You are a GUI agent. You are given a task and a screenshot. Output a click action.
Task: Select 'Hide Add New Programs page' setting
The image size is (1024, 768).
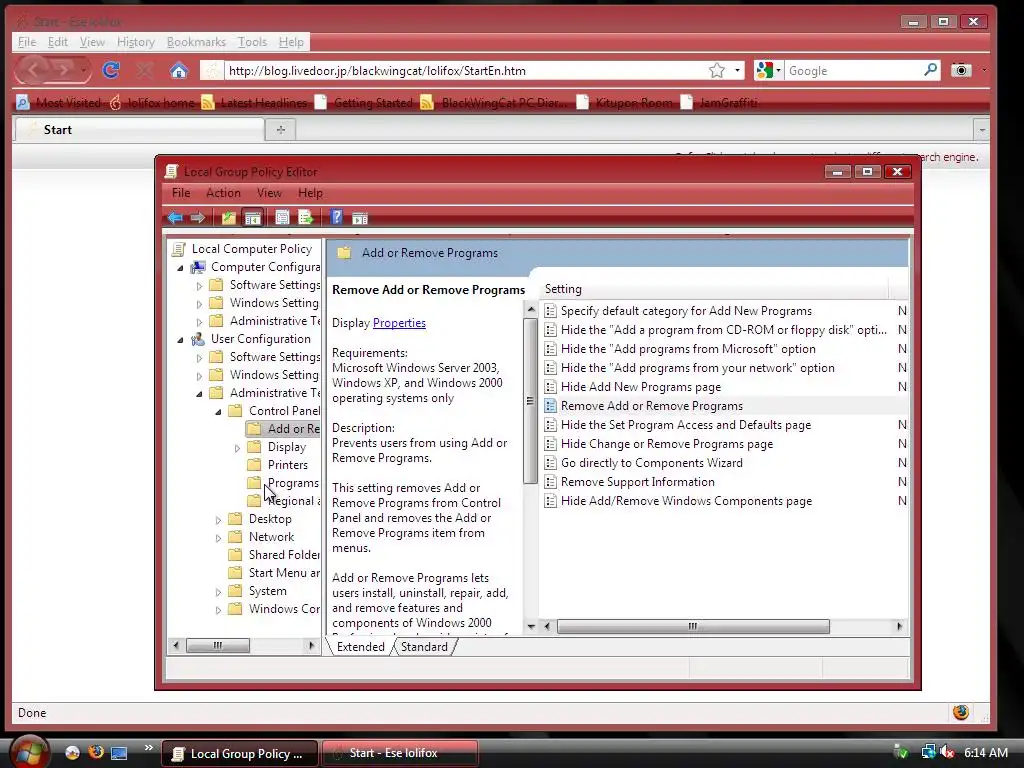[641, 387]
